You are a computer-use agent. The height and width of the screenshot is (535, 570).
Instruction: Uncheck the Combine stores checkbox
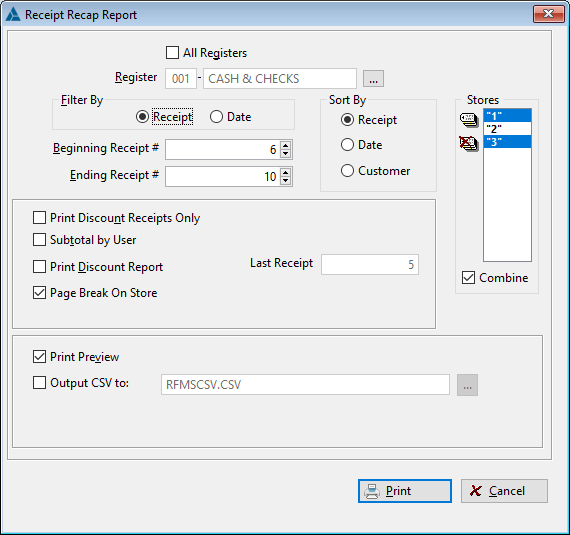coord(468,278)
